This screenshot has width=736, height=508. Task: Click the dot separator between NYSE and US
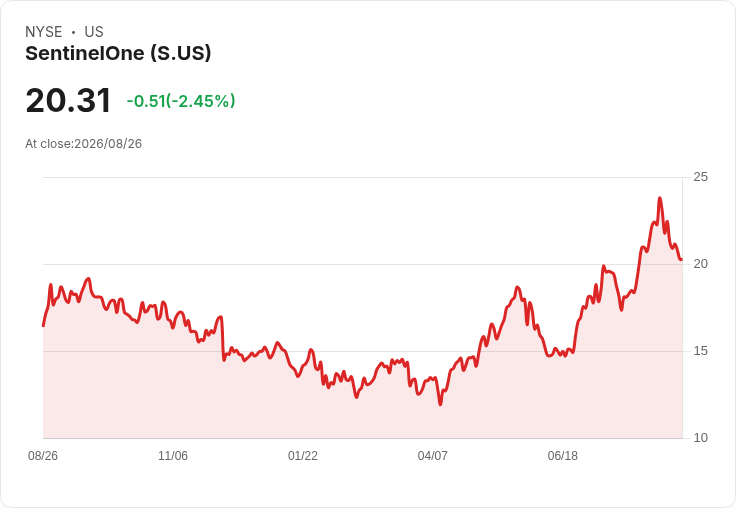pos(73,32)
